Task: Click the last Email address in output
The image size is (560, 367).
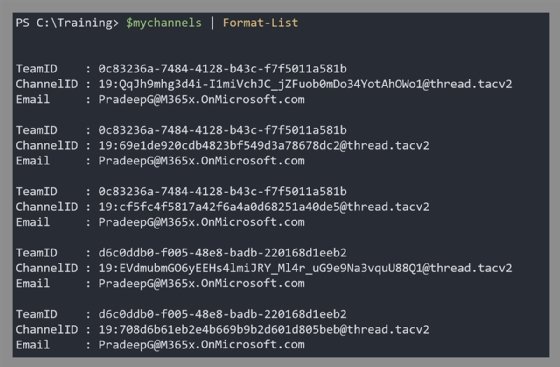Action: (x=201, y=345)
